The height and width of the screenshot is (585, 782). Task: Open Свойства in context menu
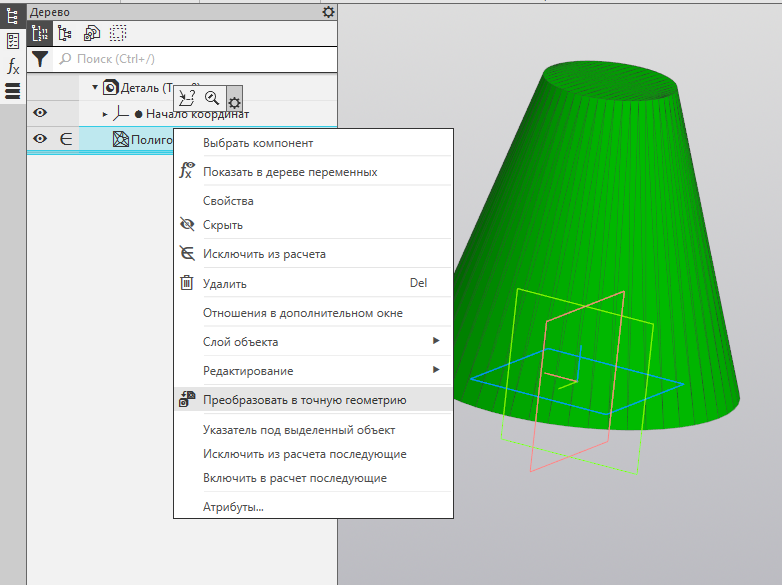pyautogui.click(x=313, y=201)
